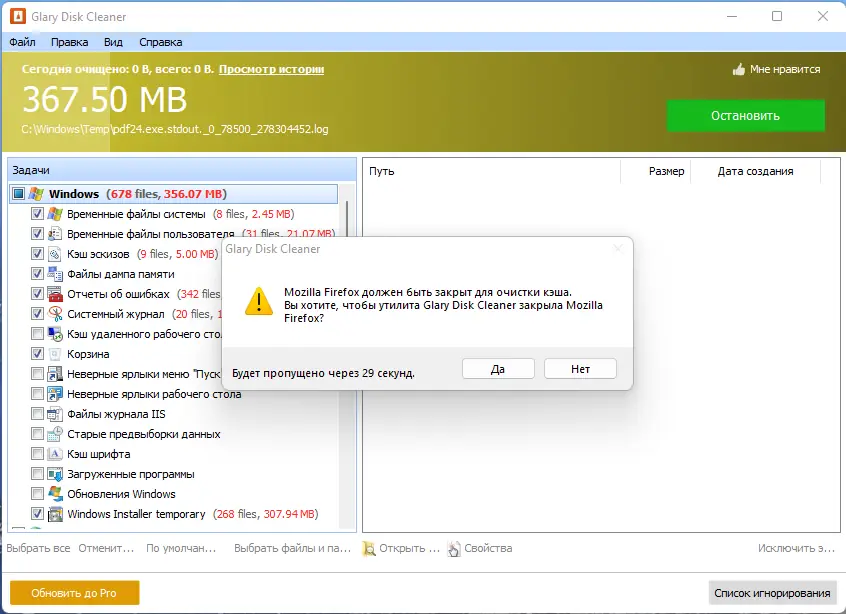Click Выбрать файлы и па… link
Screen dimensions: 846x614
292,548
